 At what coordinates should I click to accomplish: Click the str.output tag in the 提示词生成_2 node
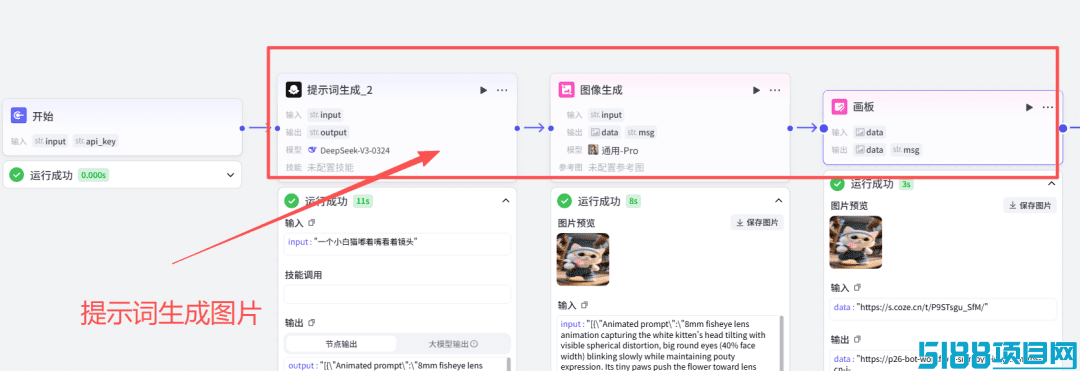click(329, 132)
